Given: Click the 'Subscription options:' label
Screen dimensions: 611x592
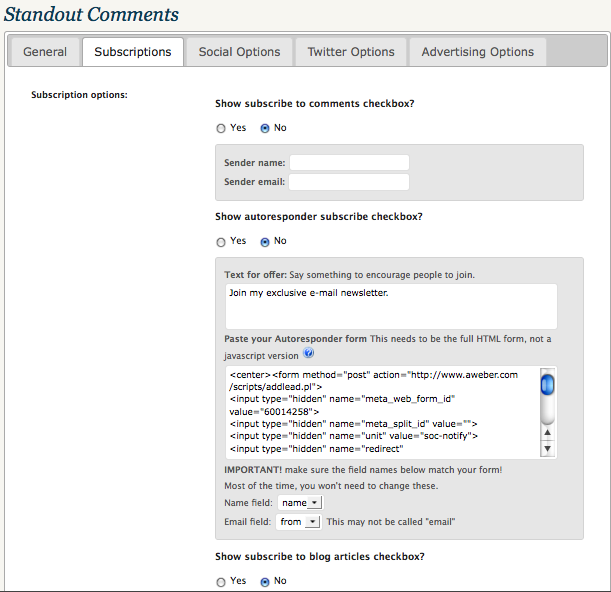Looking at the screenshot, I should pyautogui.click(x=79, y=95).
